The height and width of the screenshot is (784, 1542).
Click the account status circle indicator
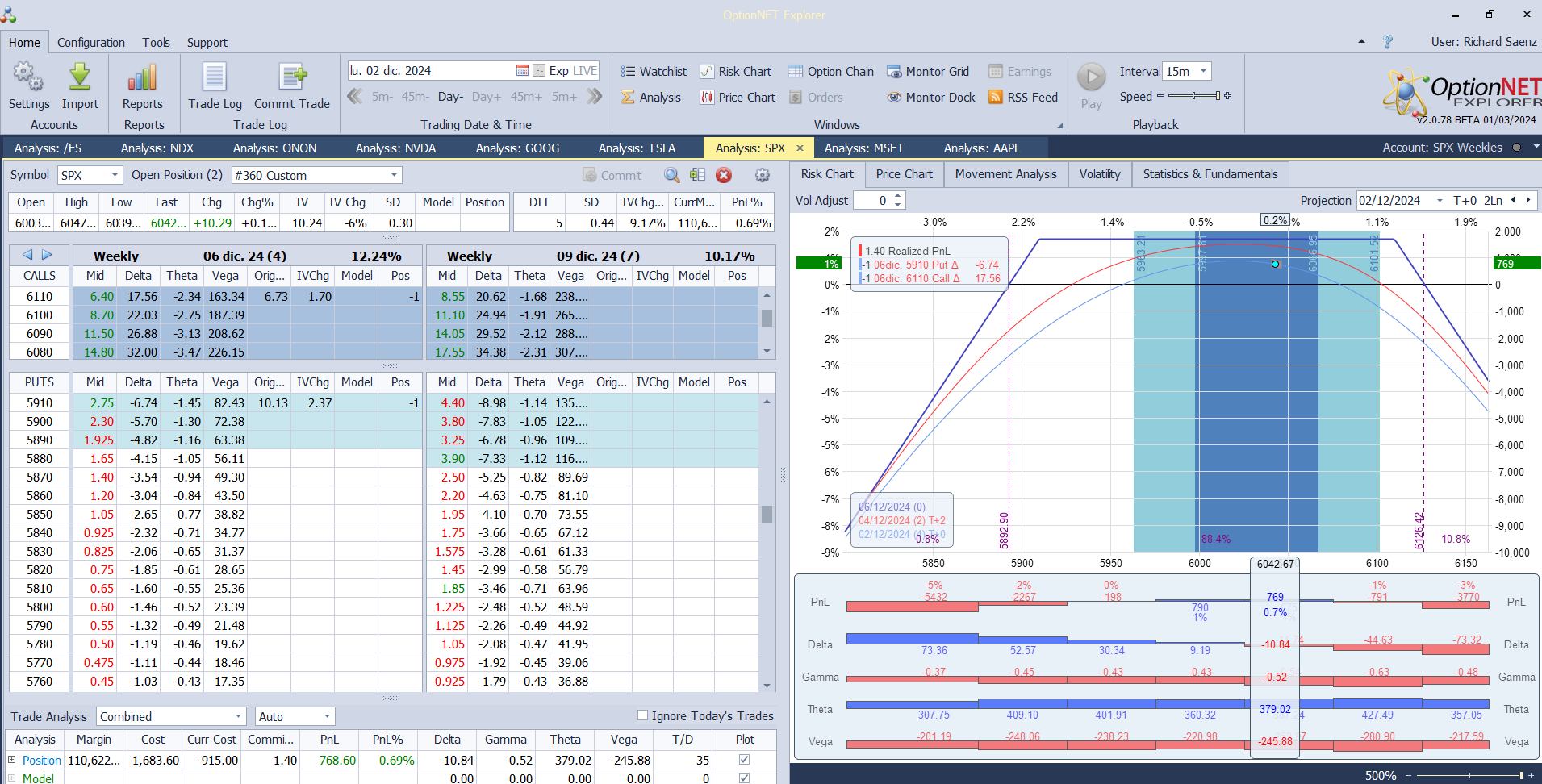tap(1516, 148)
